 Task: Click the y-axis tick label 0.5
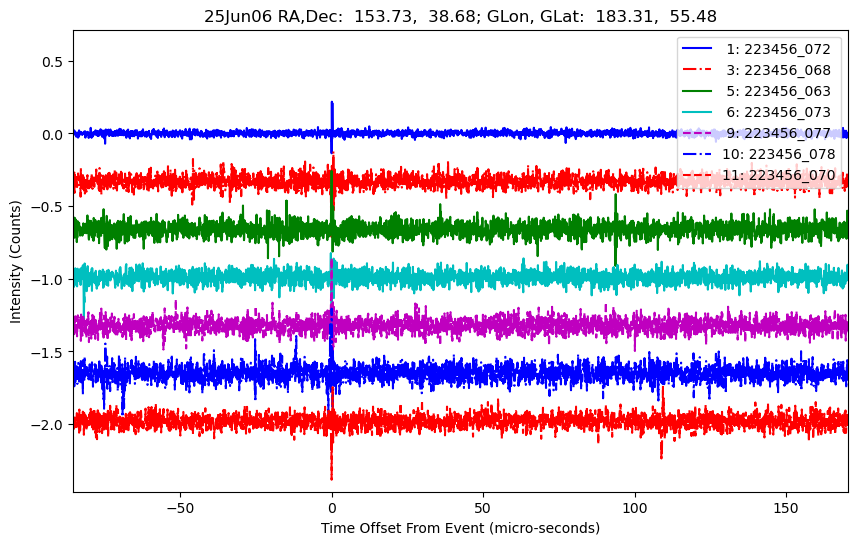click(54, 62)
